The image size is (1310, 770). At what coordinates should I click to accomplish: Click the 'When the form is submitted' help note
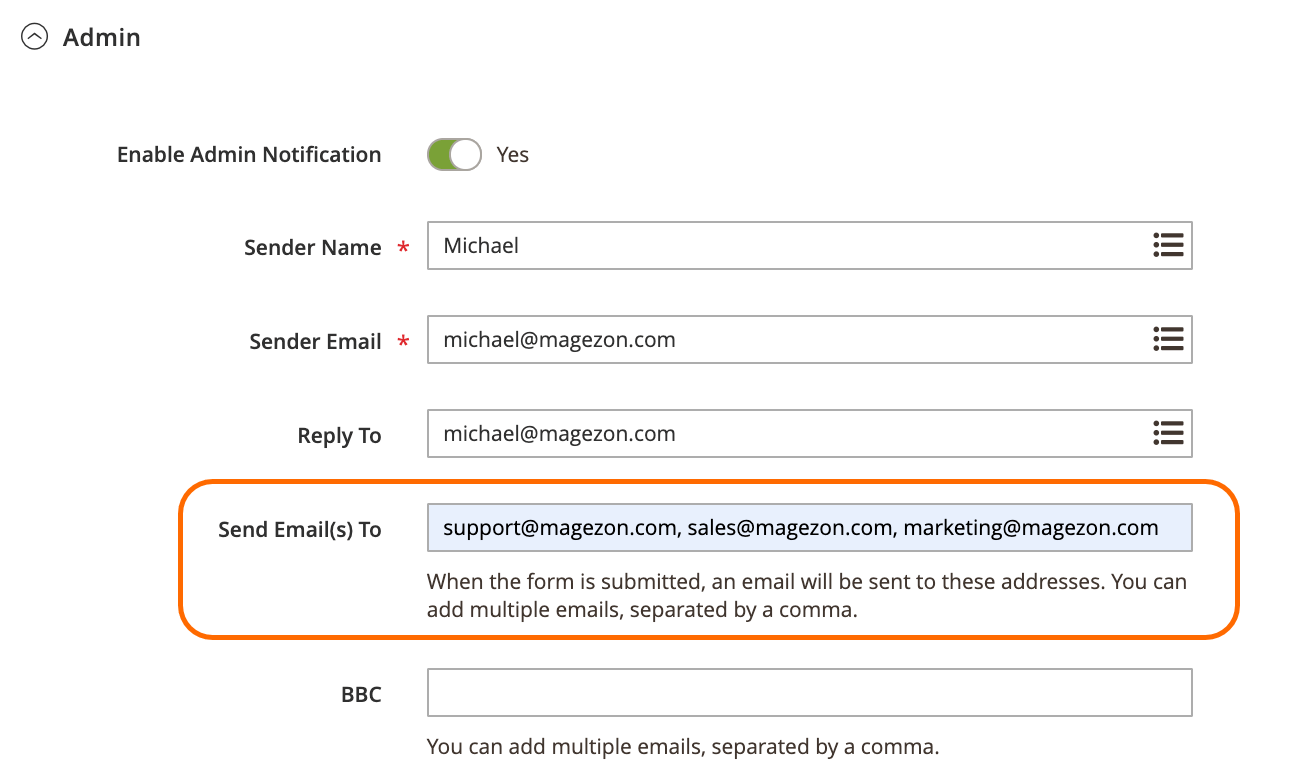[x=807, y=595]
